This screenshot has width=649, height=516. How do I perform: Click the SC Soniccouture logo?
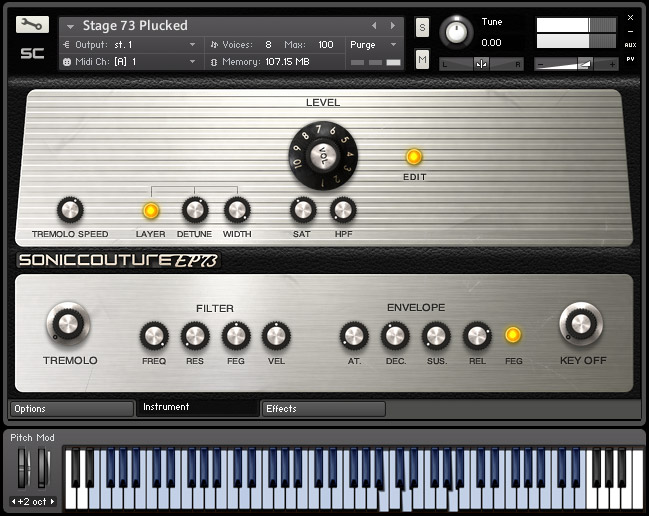32,53
